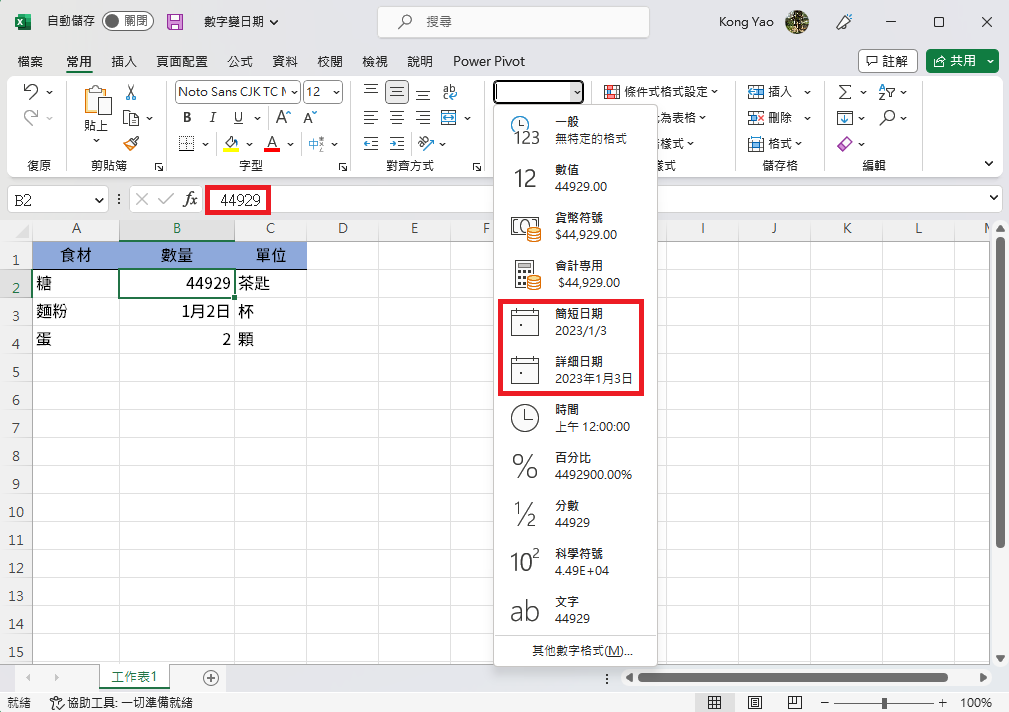
Task: Collapse the number format dropdown arrow
Action: (576, 92)
